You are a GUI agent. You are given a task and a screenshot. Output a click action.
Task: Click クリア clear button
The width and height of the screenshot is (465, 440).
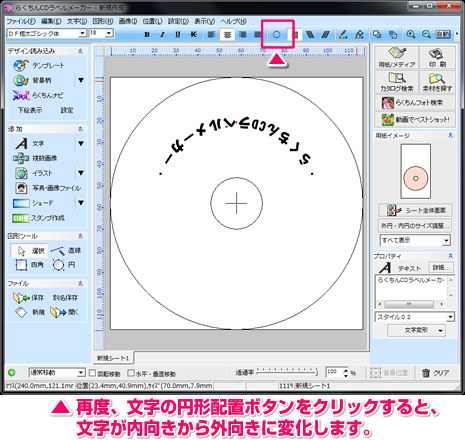(x=435, y=373)
